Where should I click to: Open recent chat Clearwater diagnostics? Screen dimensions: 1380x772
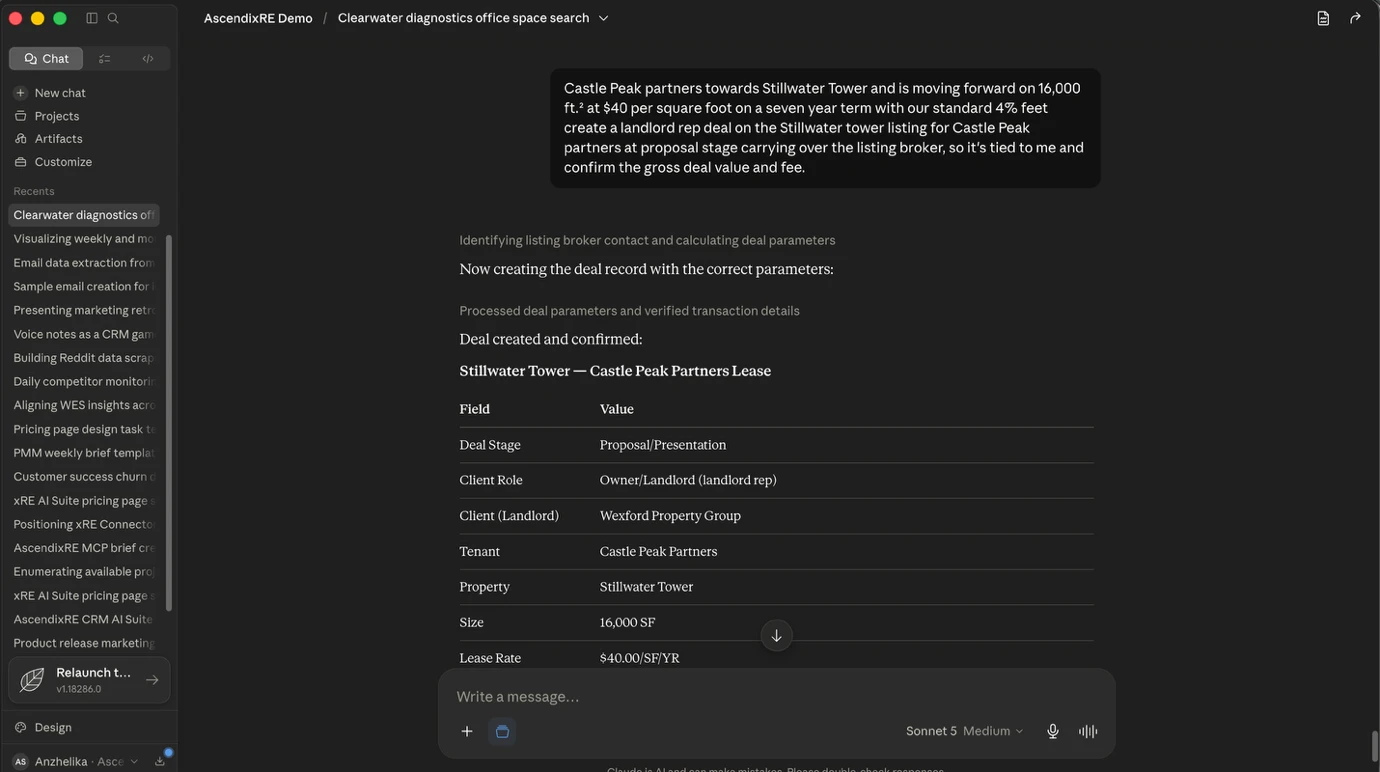point(84,215)
